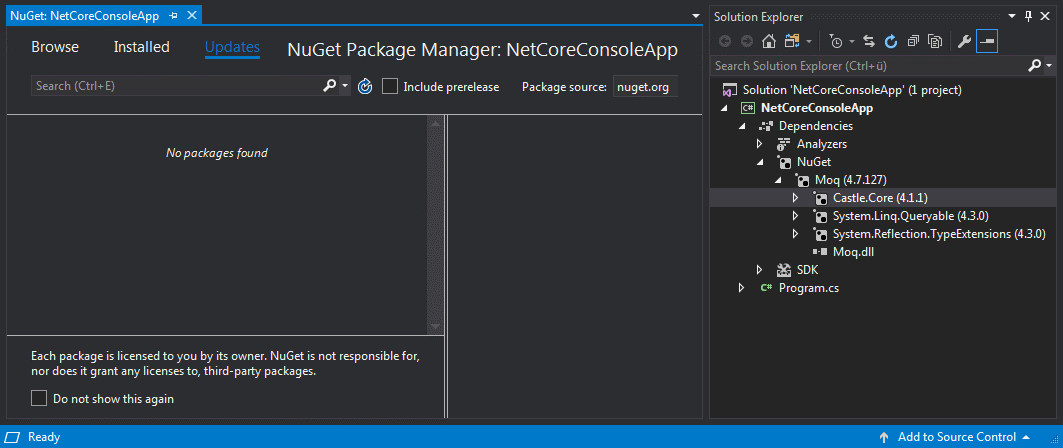The image size is (1063, 448).
Task: Click the Sync with Active Document icon
Action: point(869,41)
